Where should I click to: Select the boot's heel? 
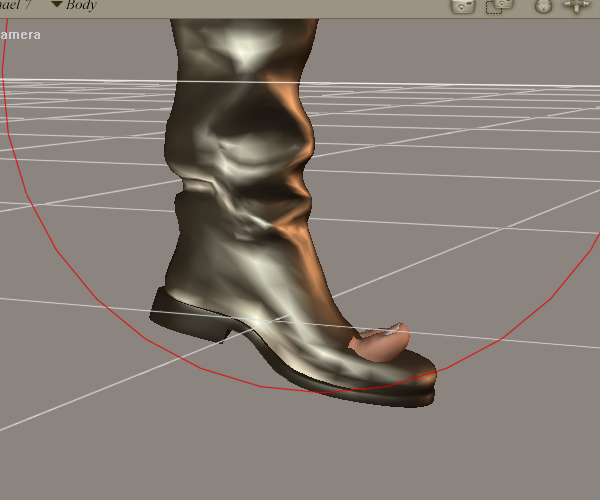pyautogui.click(x=172, y=308)
